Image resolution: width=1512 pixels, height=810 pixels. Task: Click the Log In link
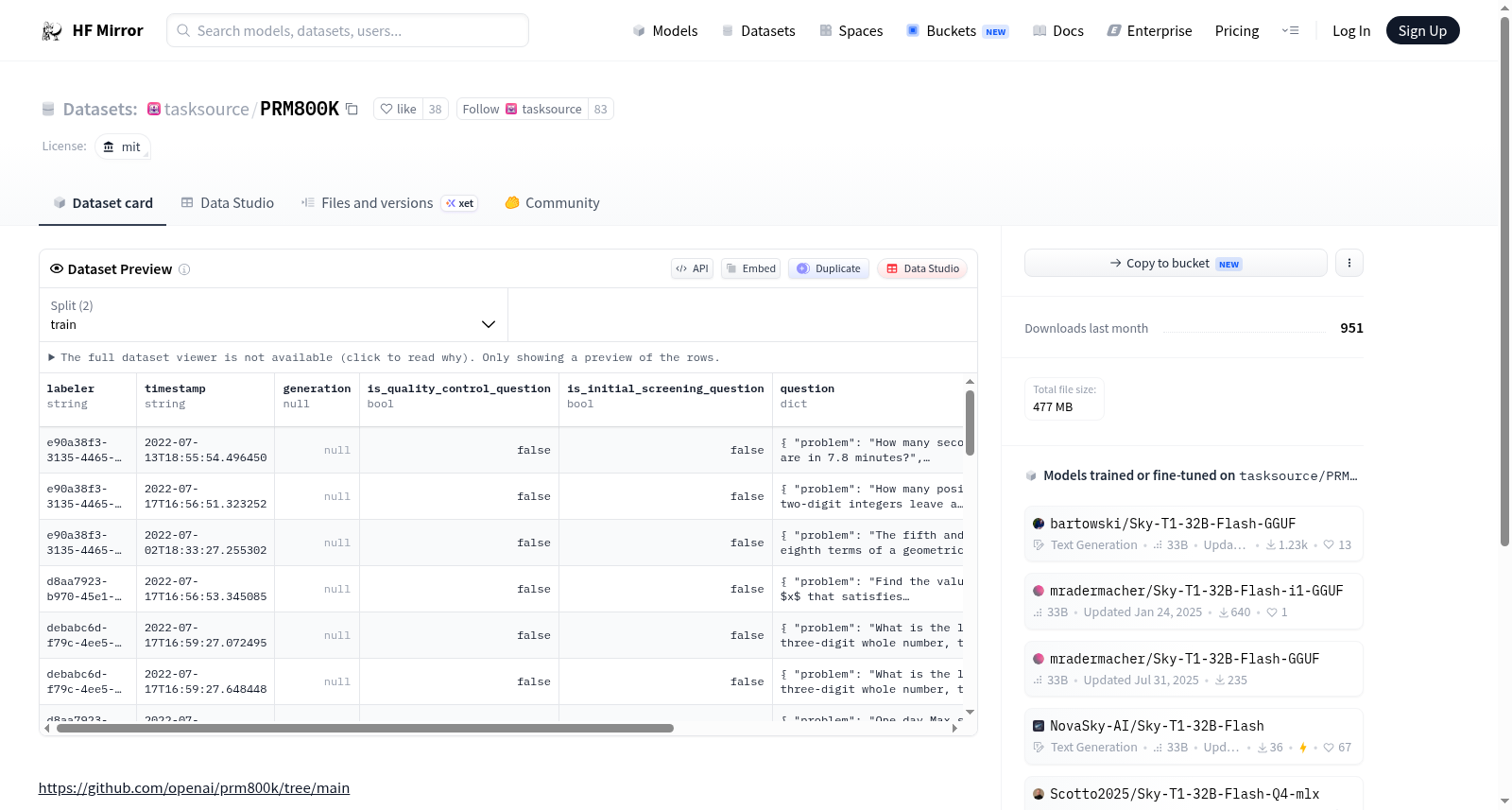pyautogui.click(x=1351, y=31)
